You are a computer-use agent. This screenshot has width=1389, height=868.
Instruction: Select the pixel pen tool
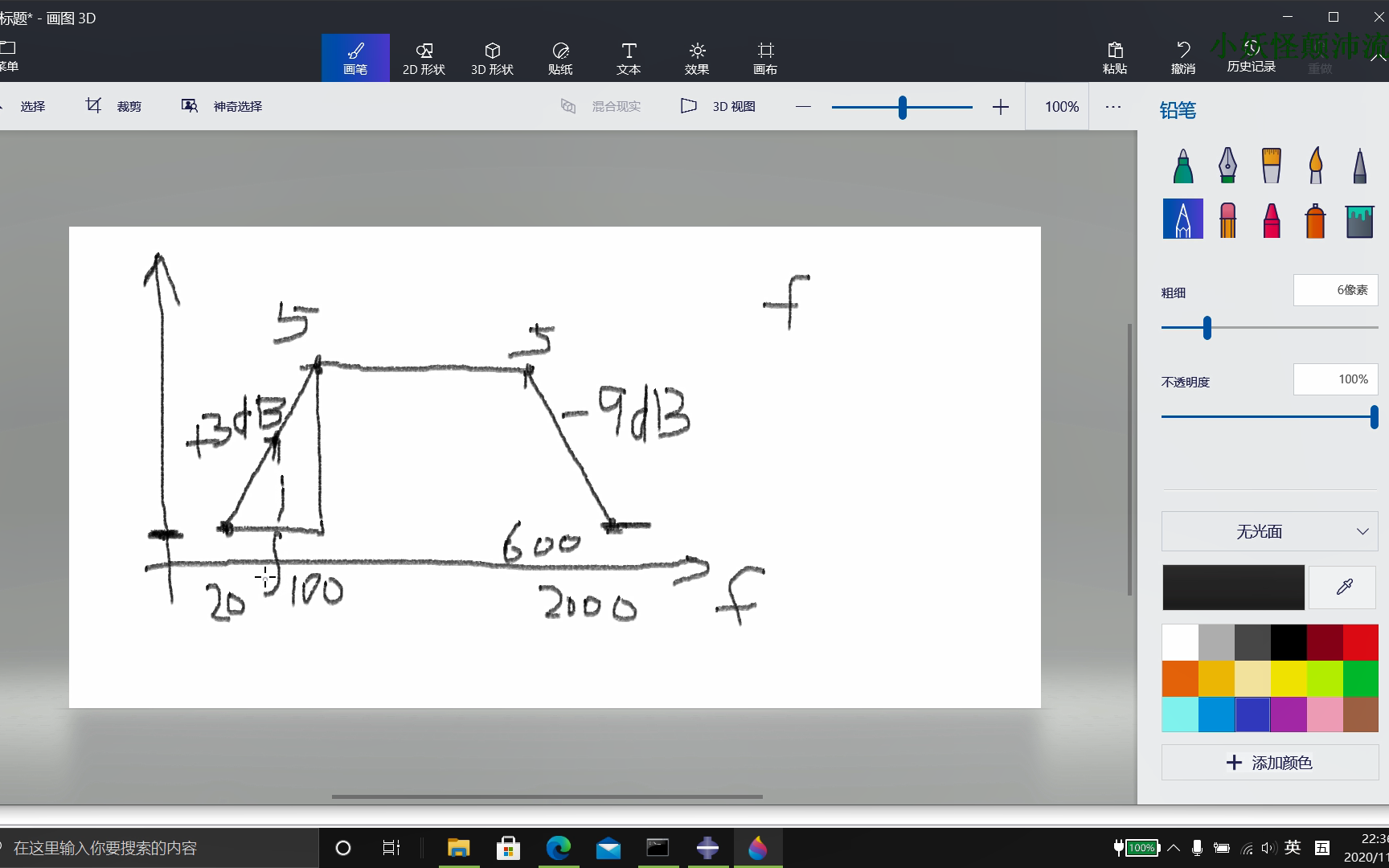coord(1359,166)
